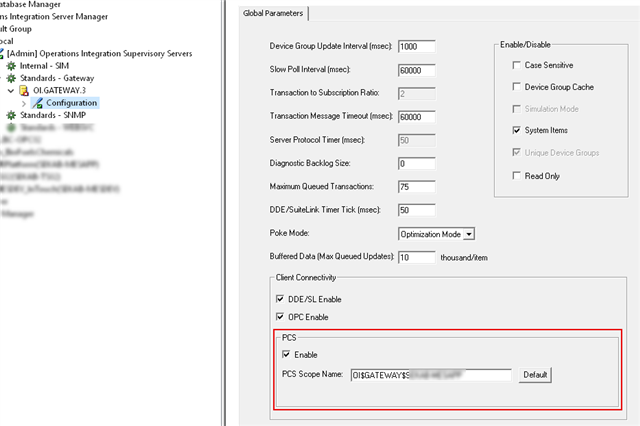This screenshot has height=426, width=640.
Task: Toggle the Read Only checkbox
Action: click(x=516, y=175)
